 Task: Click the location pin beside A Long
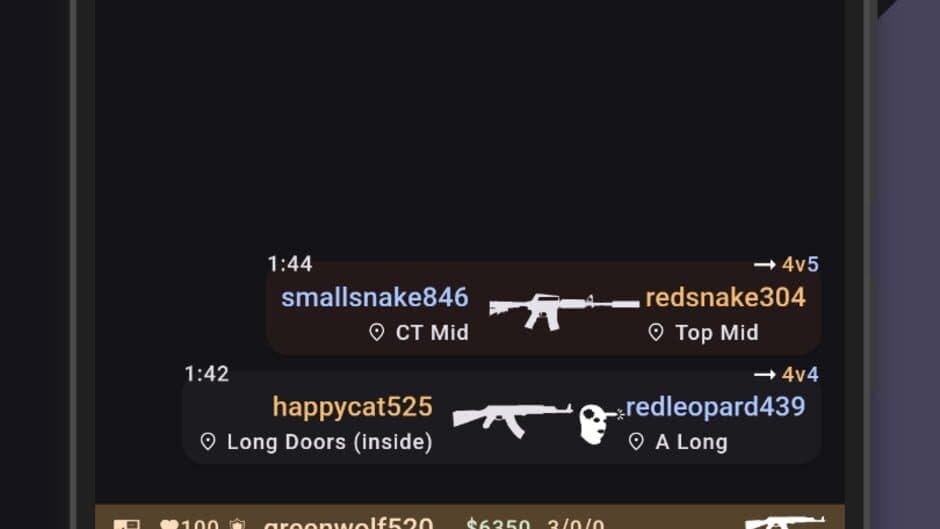coord(636,442)
